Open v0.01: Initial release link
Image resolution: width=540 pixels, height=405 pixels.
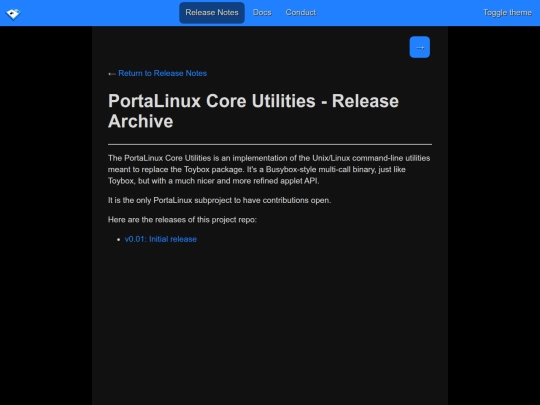tap(160, 239)
